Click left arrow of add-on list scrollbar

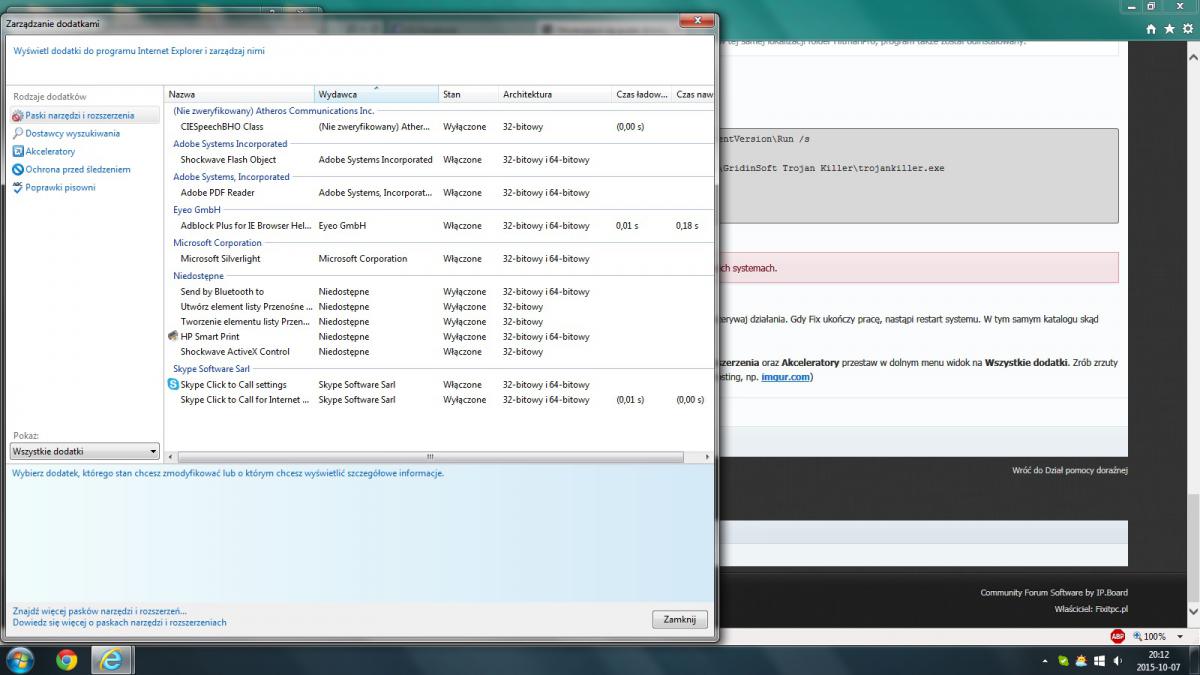170,456
